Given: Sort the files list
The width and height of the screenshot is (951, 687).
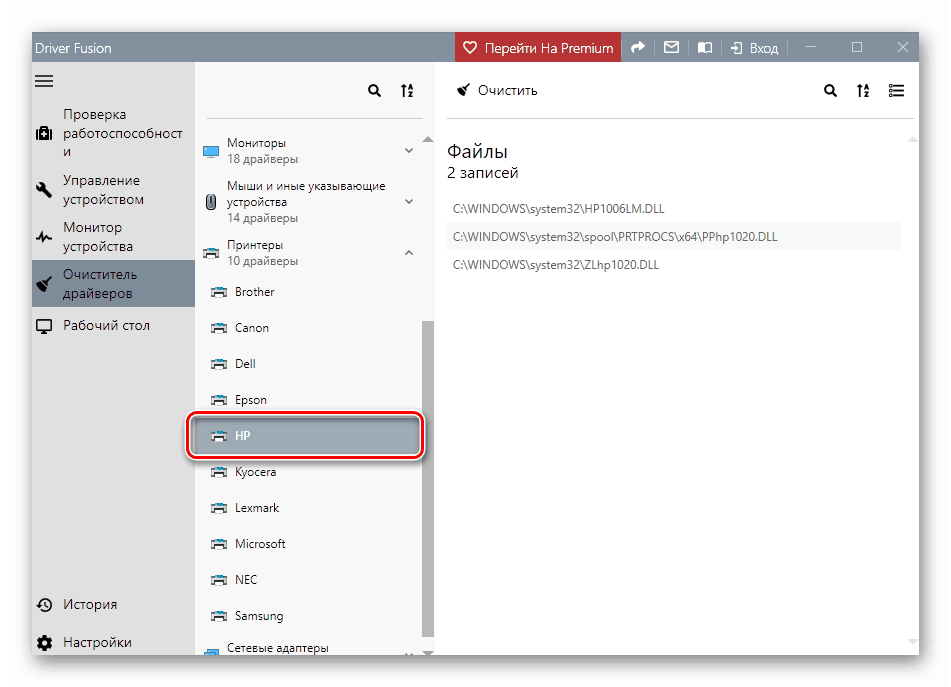Looking at the screenshot, I should (863, 91).
